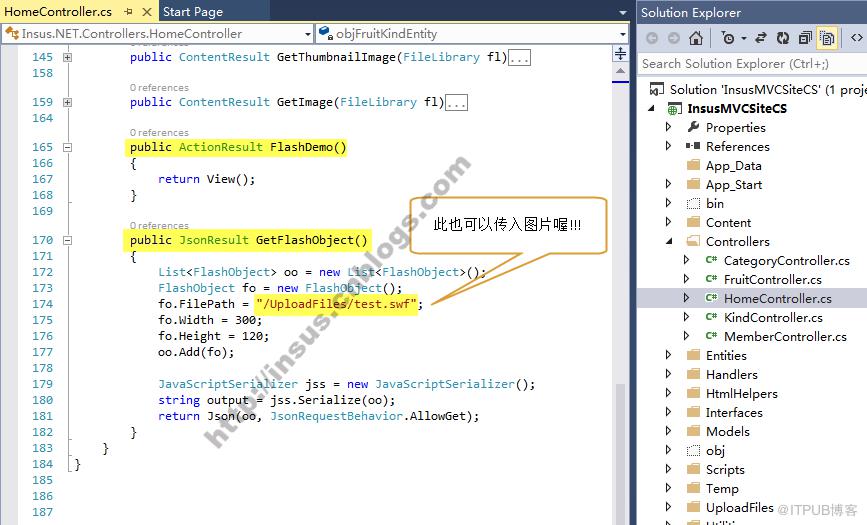Screen dimensions: 867x525
Task: Expand the Properties node
Action: 668,127
